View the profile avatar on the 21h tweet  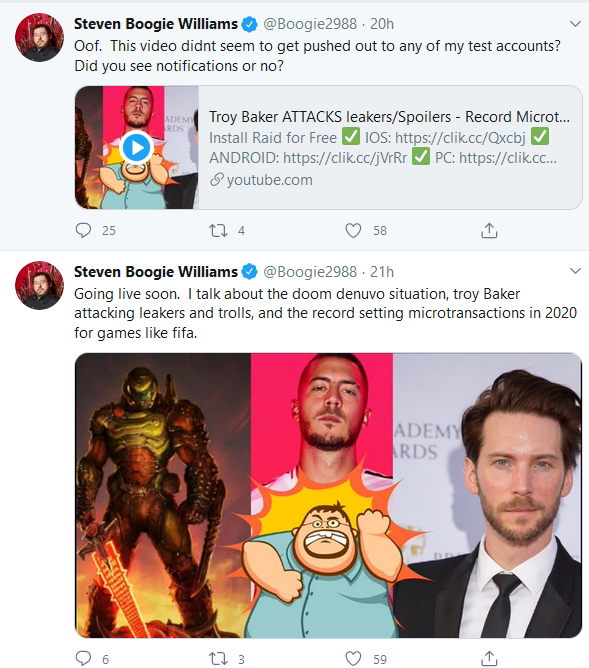[40, 285]
